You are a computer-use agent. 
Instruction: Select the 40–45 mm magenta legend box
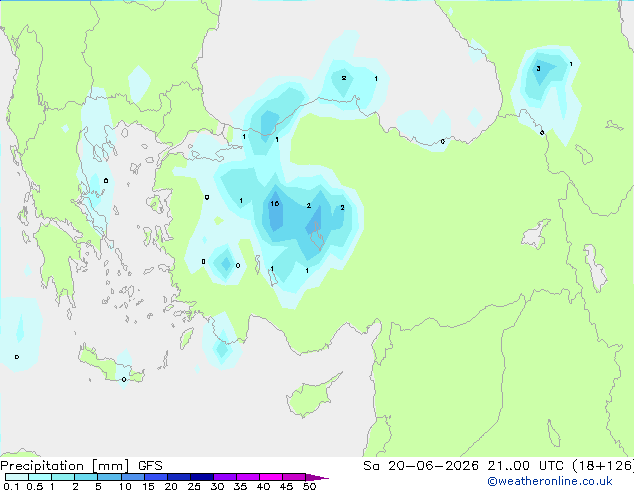pyautogui.click(x=271, y=477)
